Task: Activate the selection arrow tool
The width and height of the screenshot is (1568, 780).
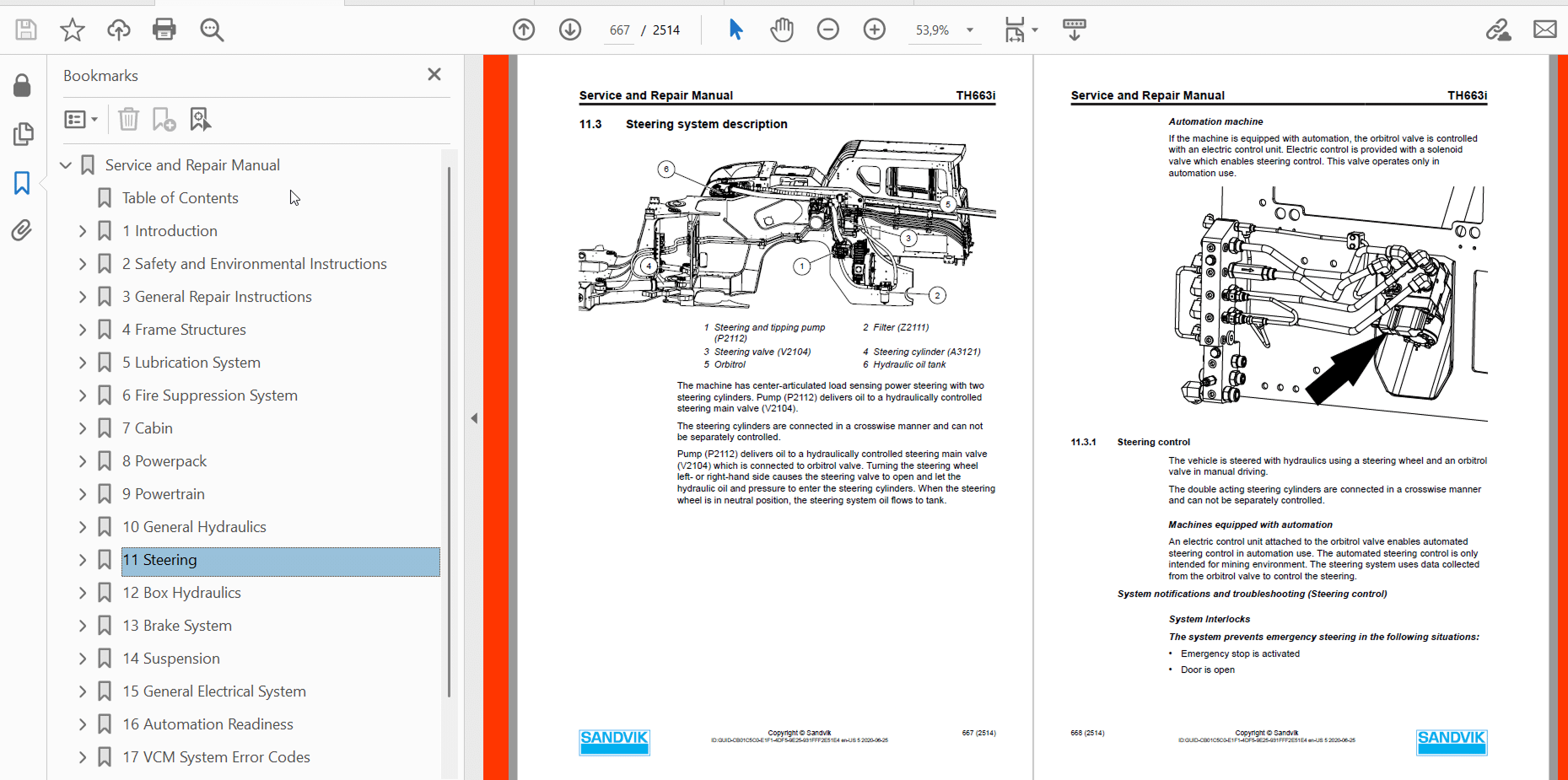Action: point(736,30)
